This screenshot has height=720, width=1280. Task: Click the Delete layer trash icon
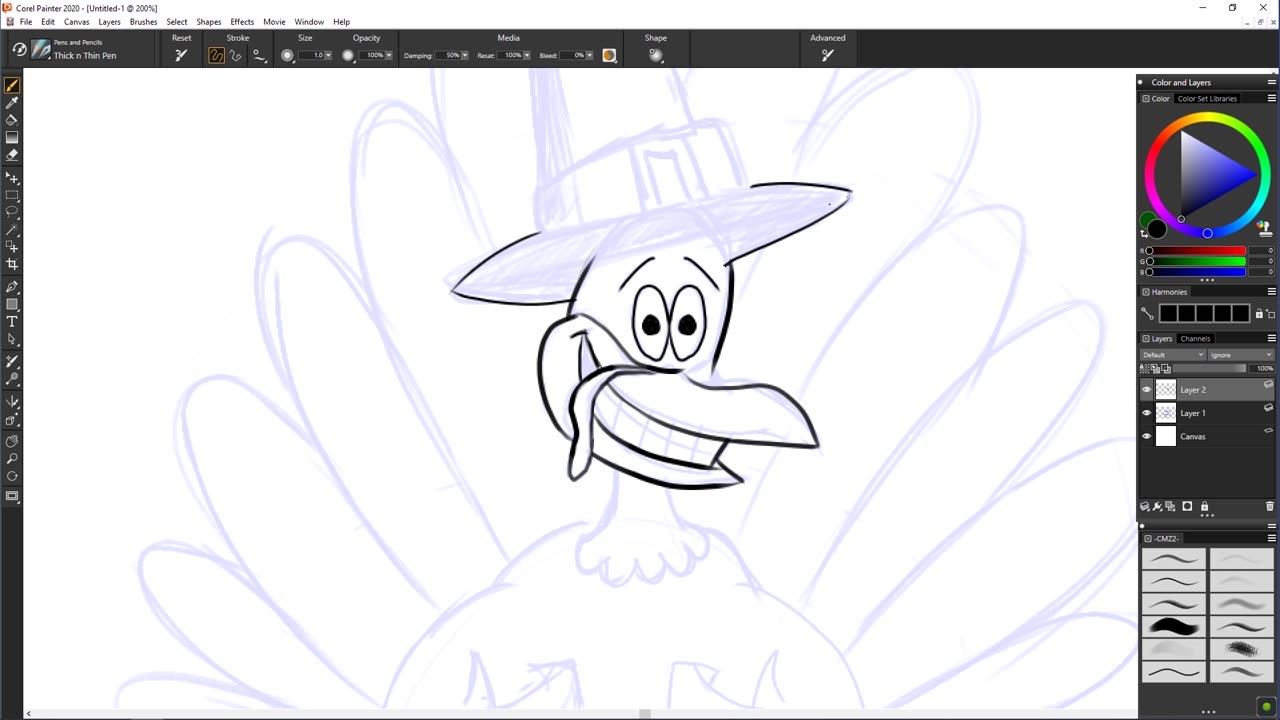click(1270, 506)
